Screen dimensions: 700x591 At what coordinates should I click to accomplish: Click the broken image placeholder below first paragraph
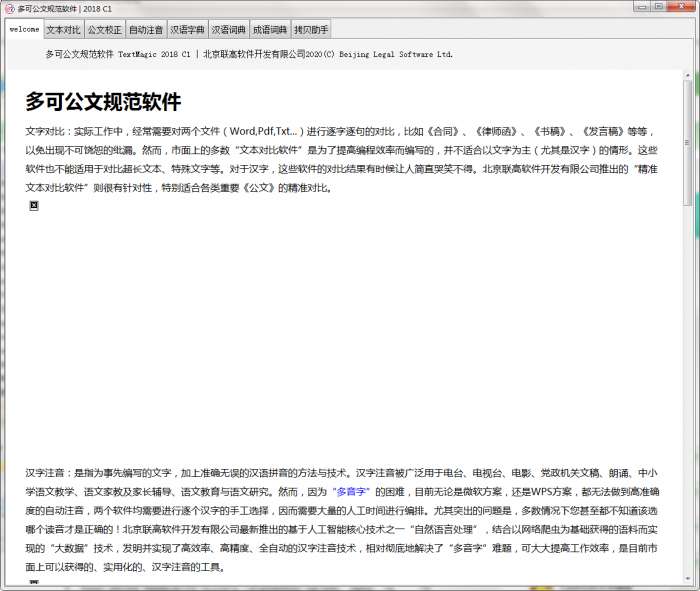pos(34,205)
